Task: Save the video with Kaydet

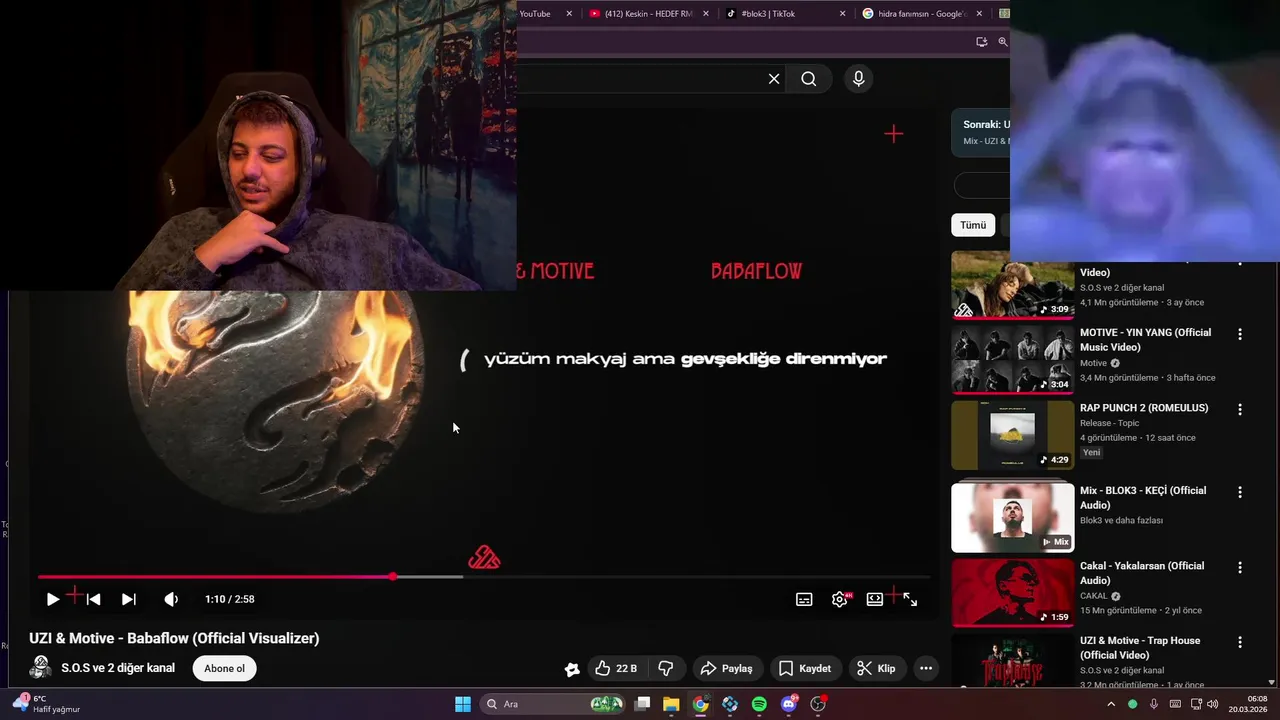Action: tap(805, 668)
